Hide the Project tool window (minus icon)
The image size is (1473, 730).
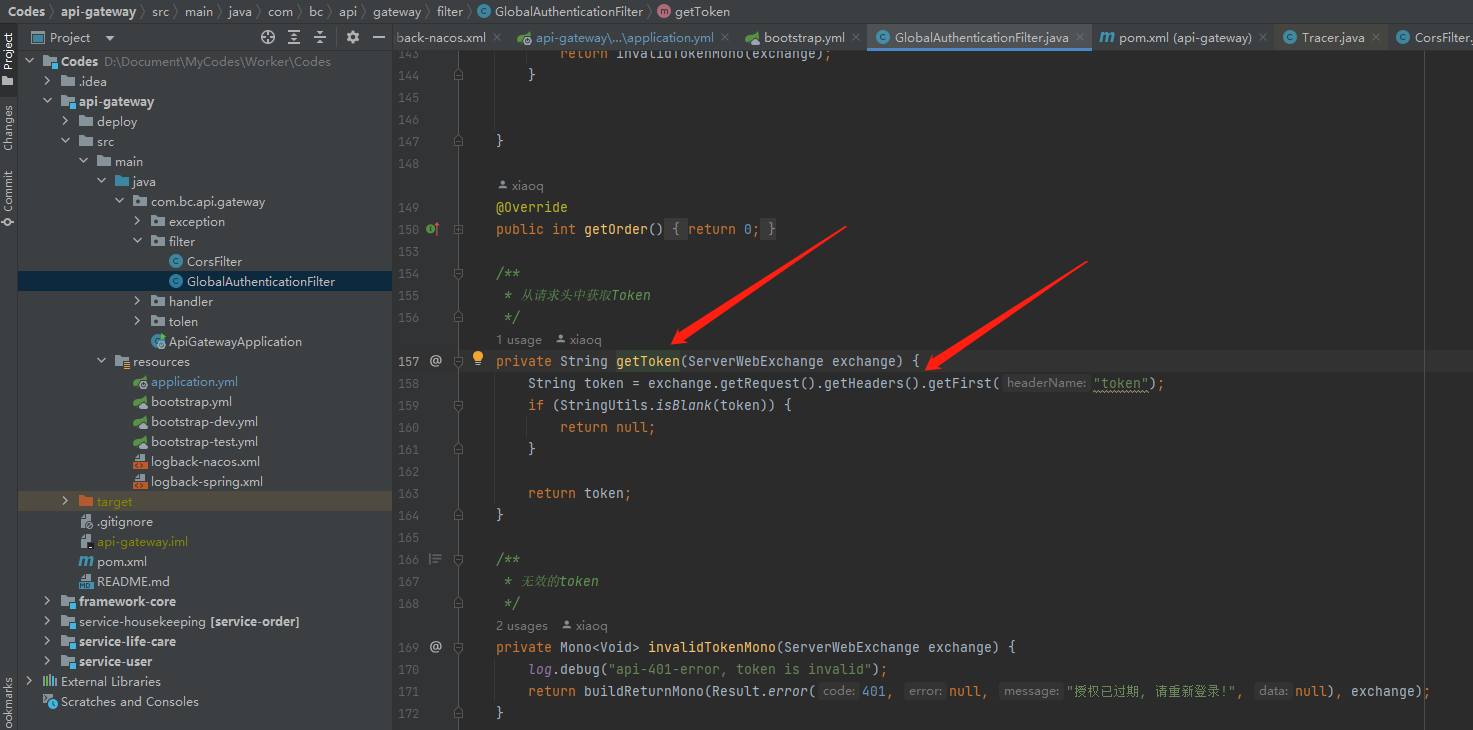click(379, 37)
